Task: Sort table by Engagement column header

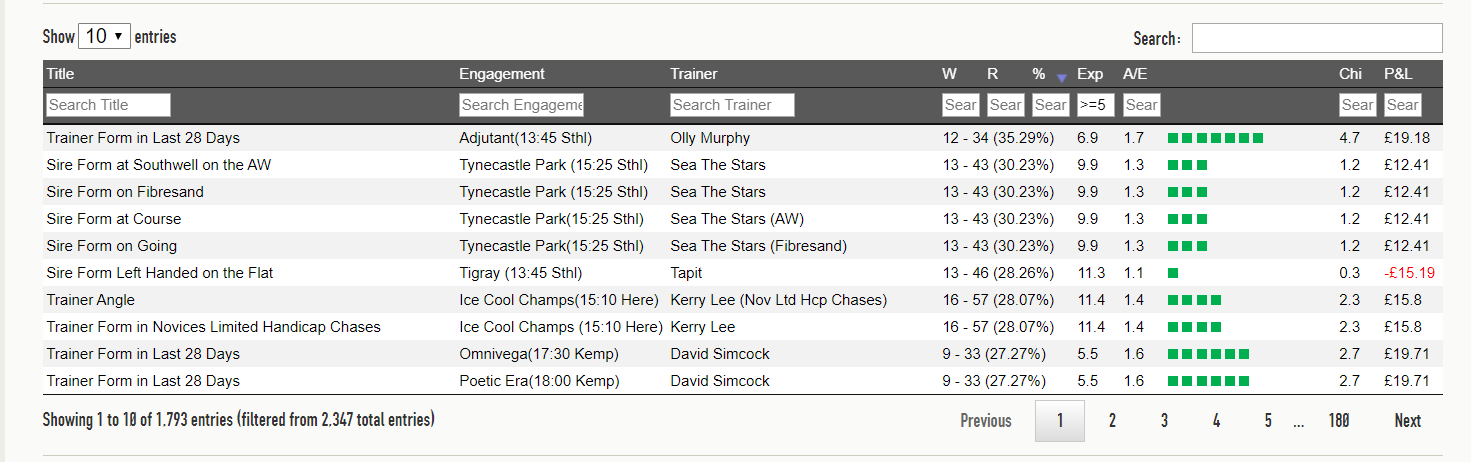Action: click(x=502, y=74)
